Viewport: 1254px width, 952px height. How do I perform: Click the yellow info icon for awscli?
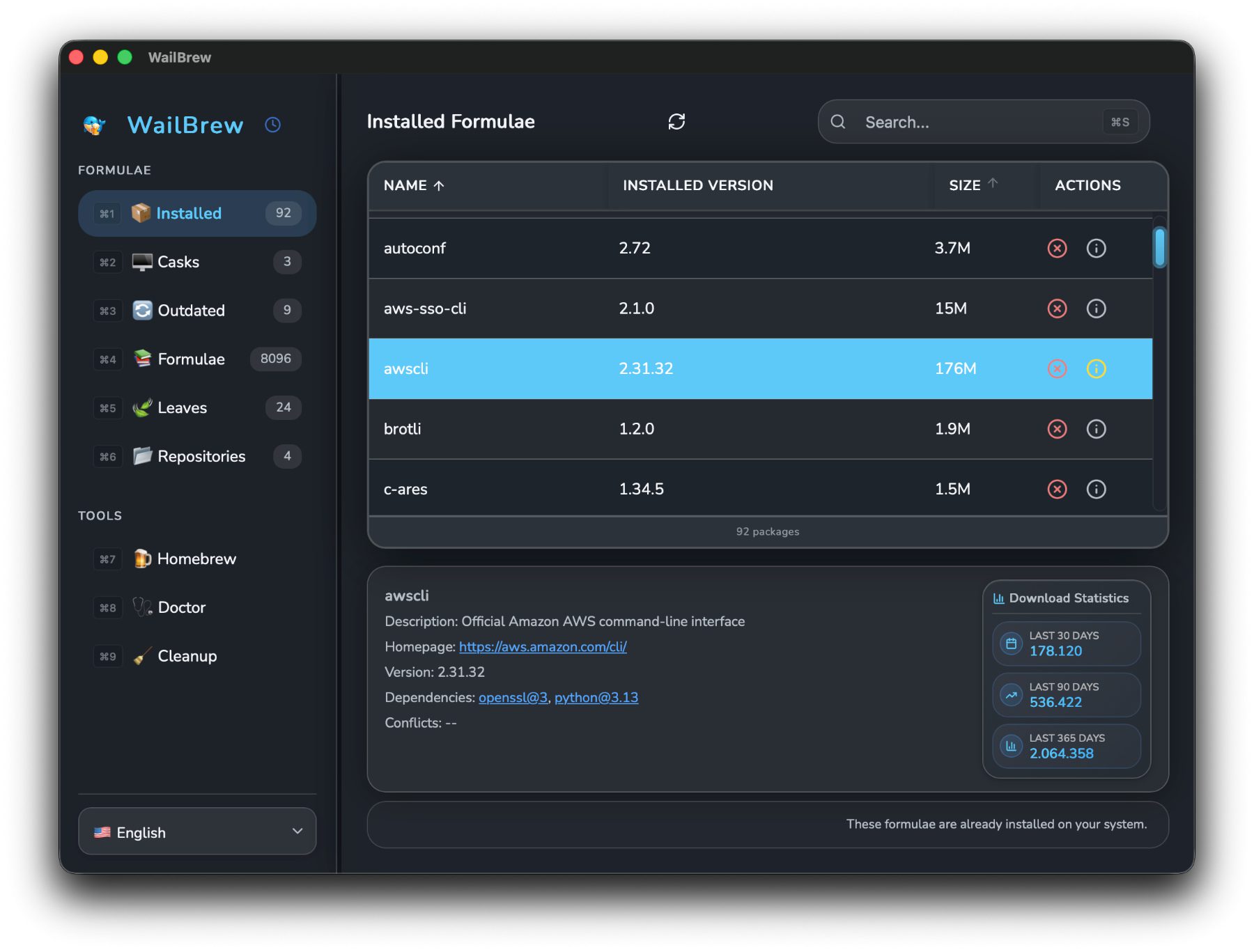(1095, 369)
